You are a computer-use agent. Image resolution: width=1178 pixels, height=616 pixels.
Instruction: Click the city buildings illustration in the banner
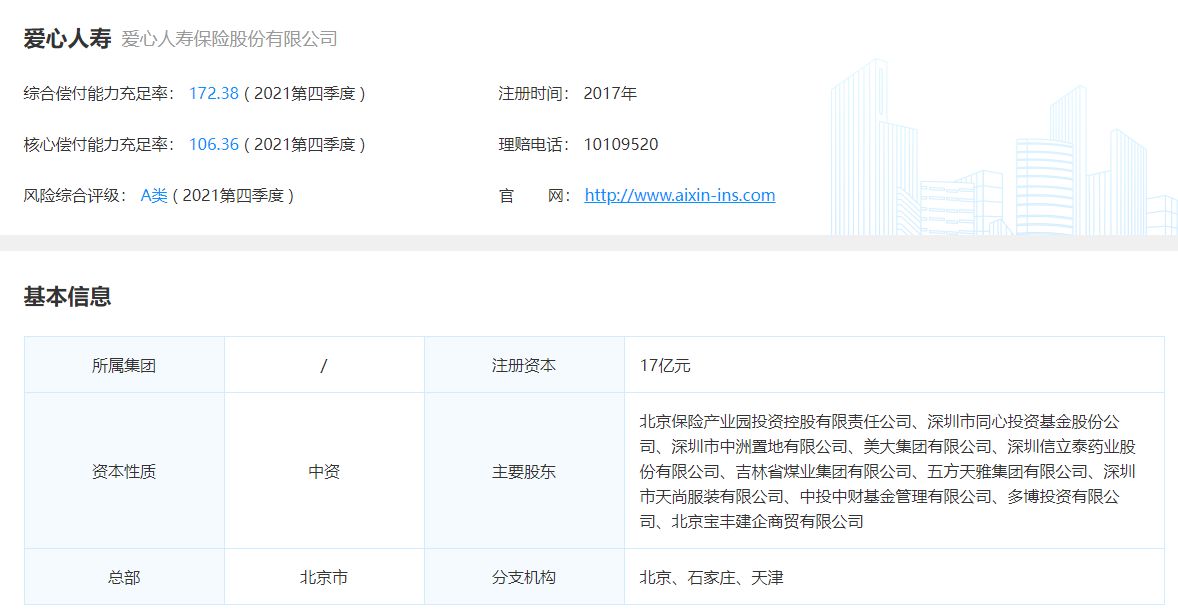click(1000, 160)
